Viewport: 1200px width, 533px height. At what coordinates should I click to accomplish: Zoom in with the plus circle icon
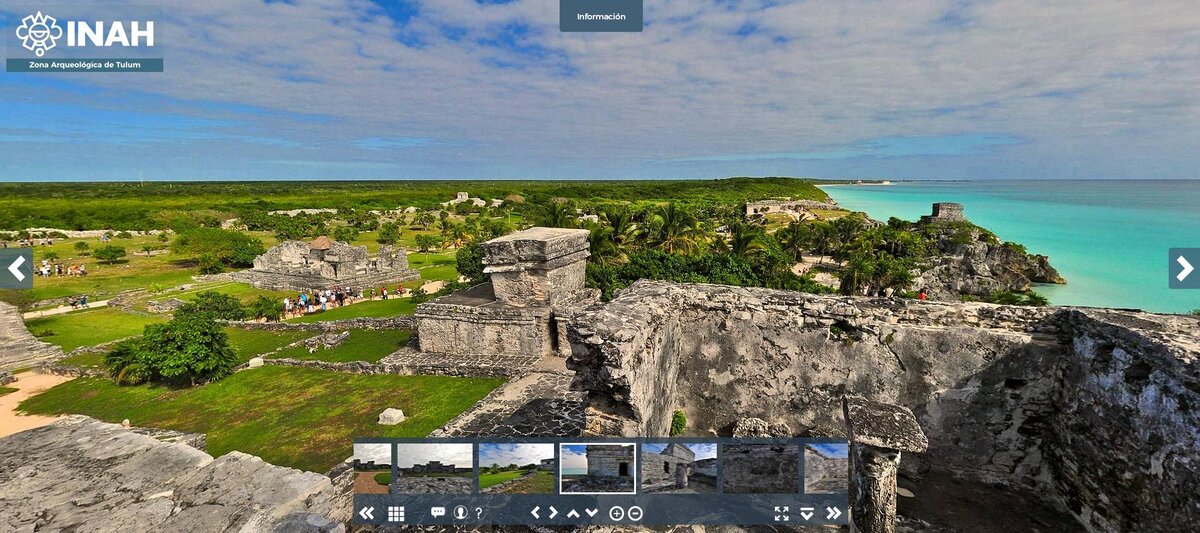click(x=616, y=513)
